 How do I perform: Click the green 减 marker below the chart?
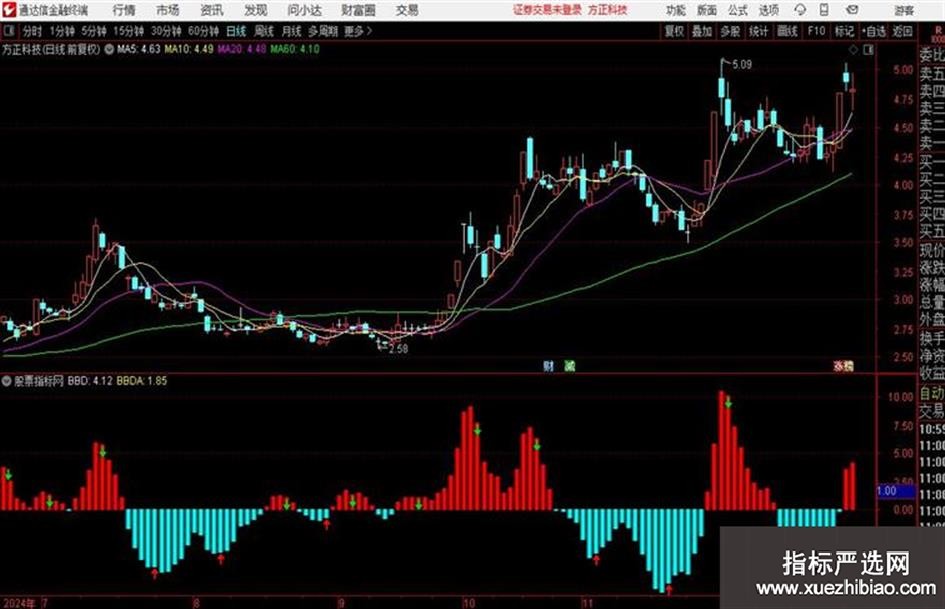[x=569, y=365]
